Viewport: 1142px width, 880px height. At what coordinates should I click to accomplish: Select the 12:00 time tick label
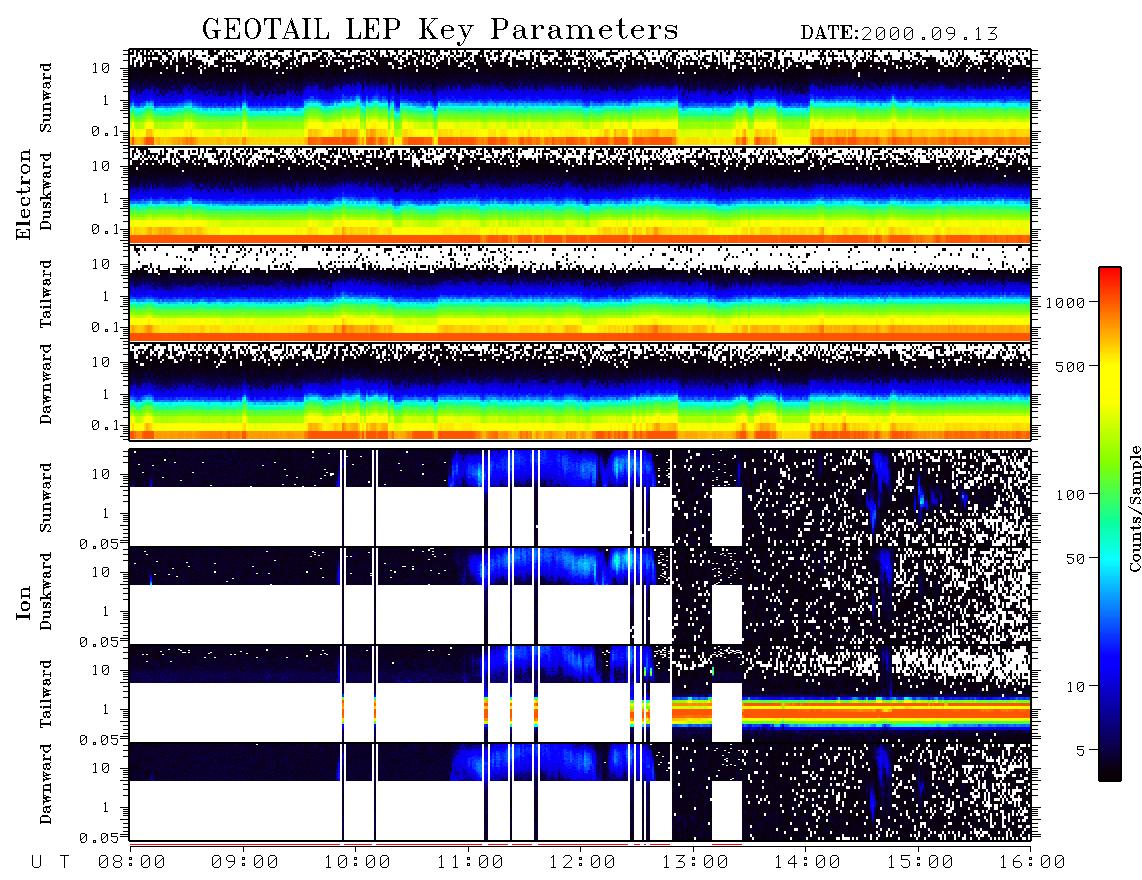[581, 862]
